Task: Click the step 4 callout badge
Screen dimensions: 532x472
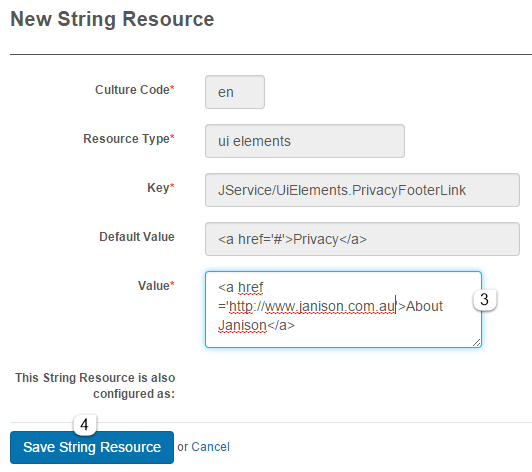Action: tap(84, 424)
